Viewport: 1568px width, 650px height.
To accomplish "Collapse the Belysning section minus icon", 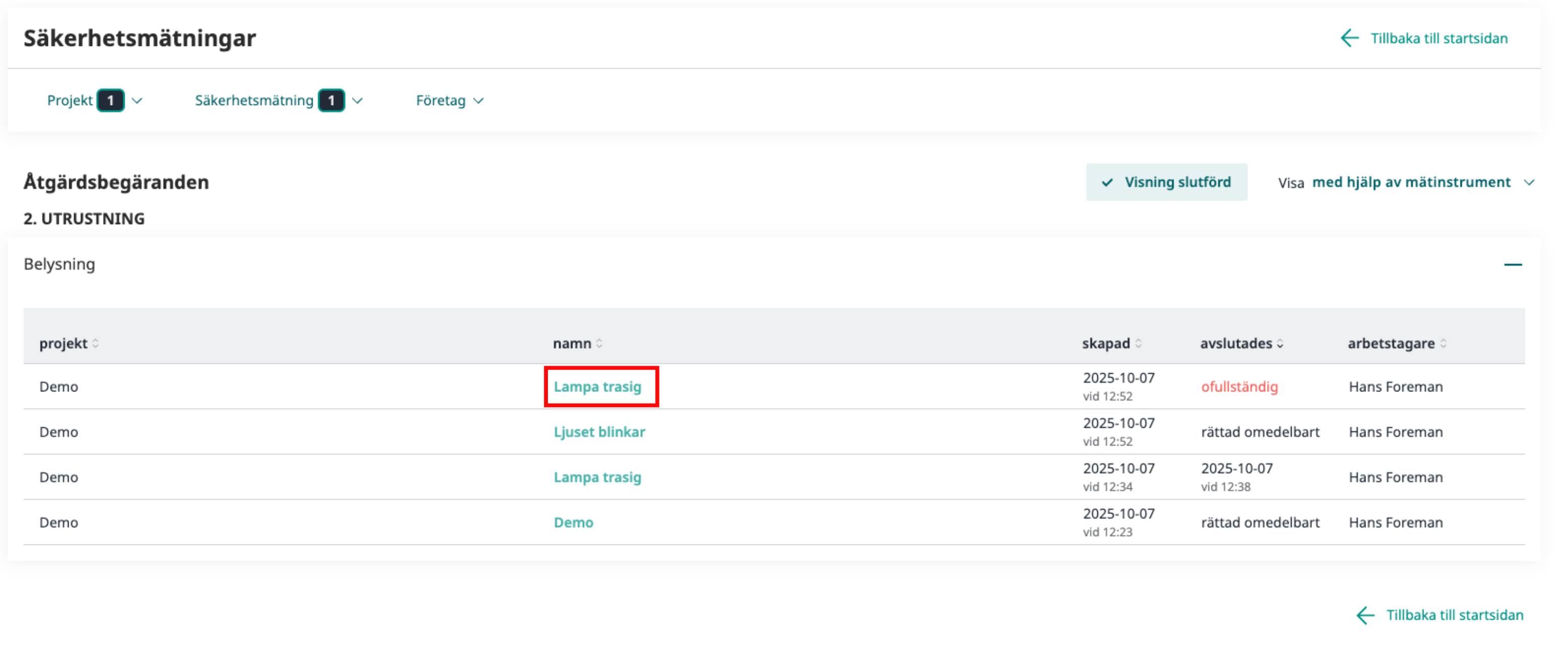I will [x=1512, y=264].
